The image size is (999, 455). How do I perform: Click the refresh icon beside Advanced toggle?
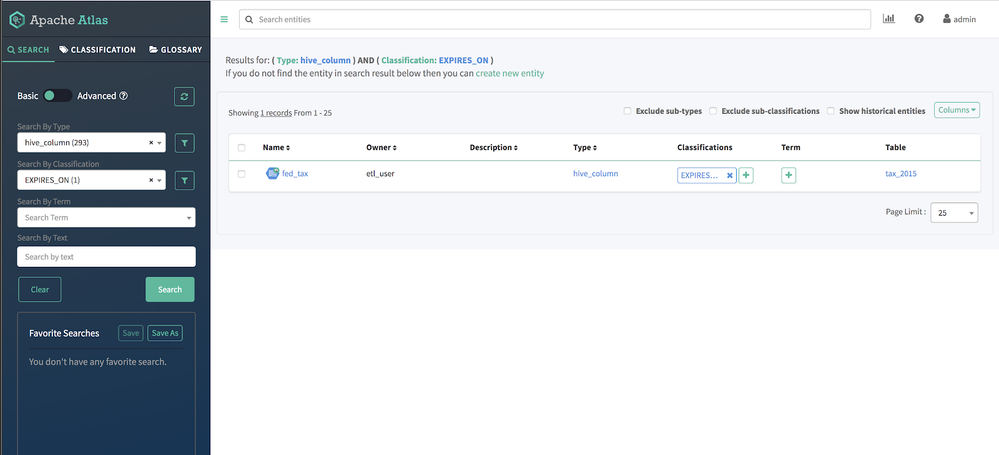coord(183,96)
